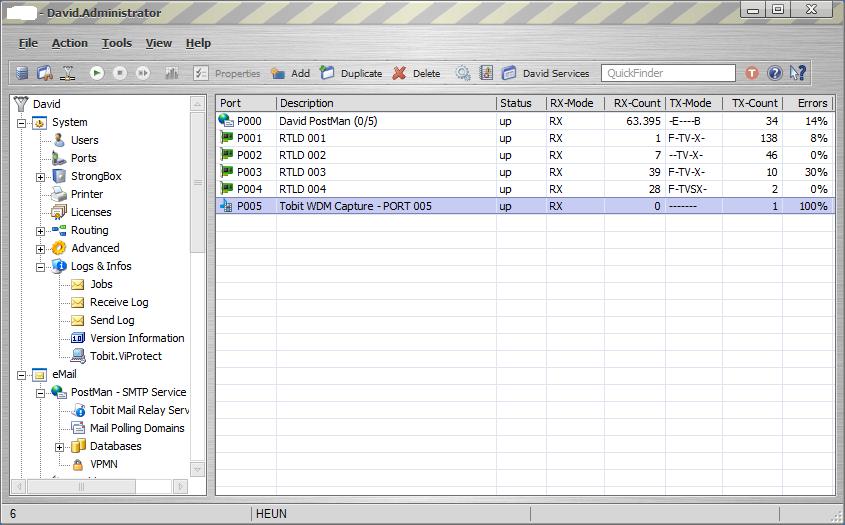This screenshot has width=845, height=525.
Task: Open Version Information in the tree
Action: [x=137, y=338]
